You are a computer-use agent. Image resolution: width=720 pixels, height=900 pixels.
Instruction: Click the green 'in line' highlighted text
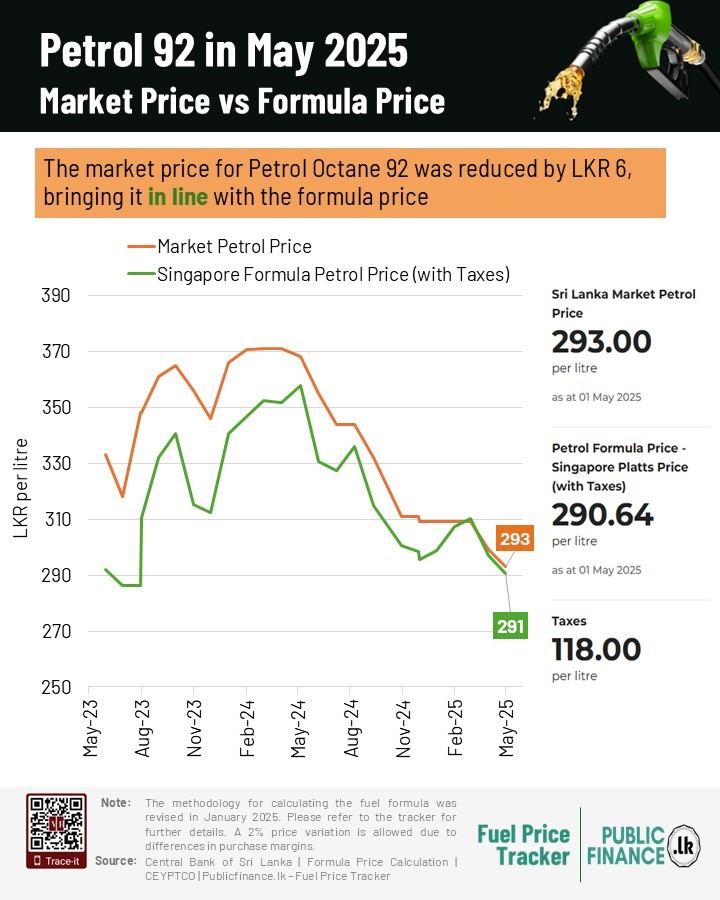(x=178, y=197)
